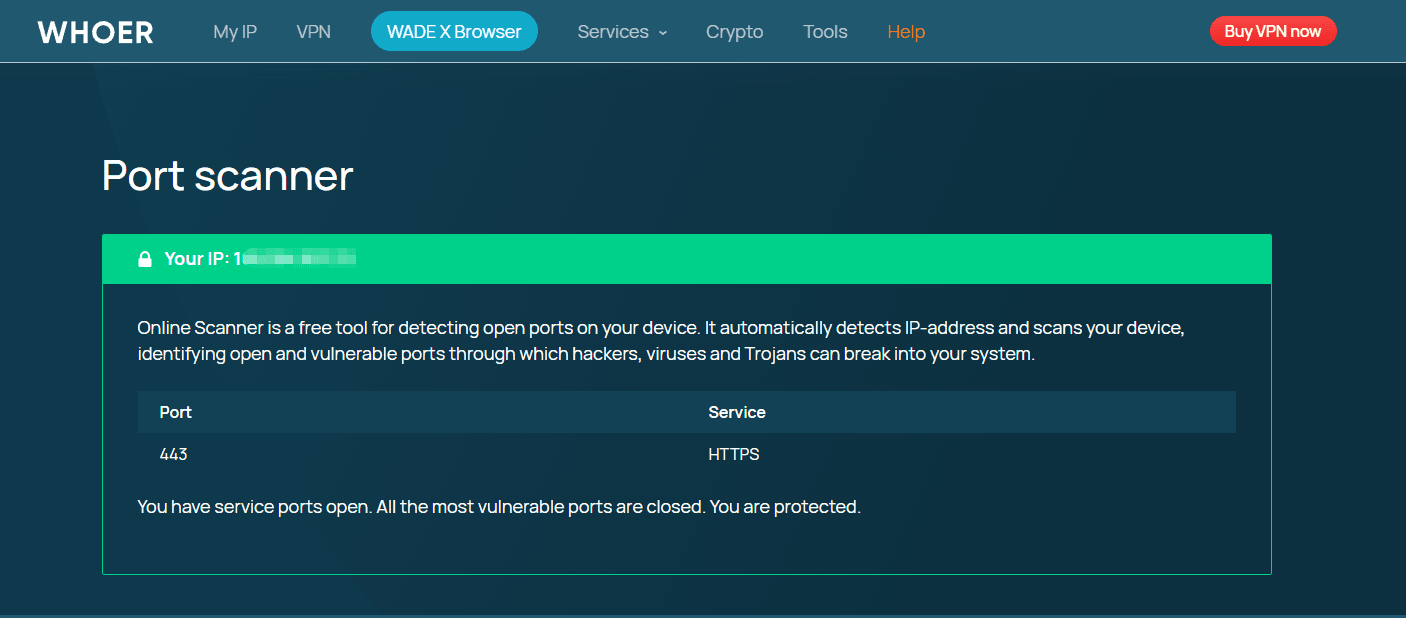Go to the My IP page
The image size is (1406, 618).
[235, 32]
